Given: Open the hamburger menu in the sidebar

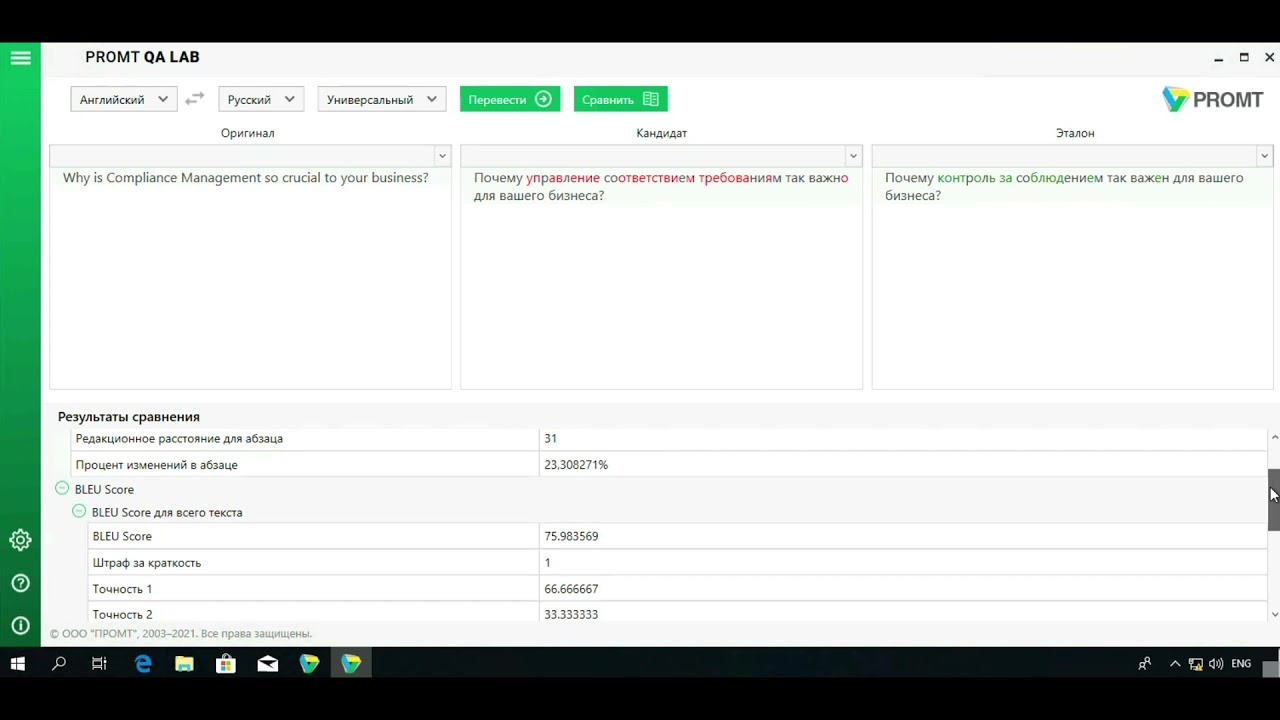Looking at the screenshot, I should 20,58.
